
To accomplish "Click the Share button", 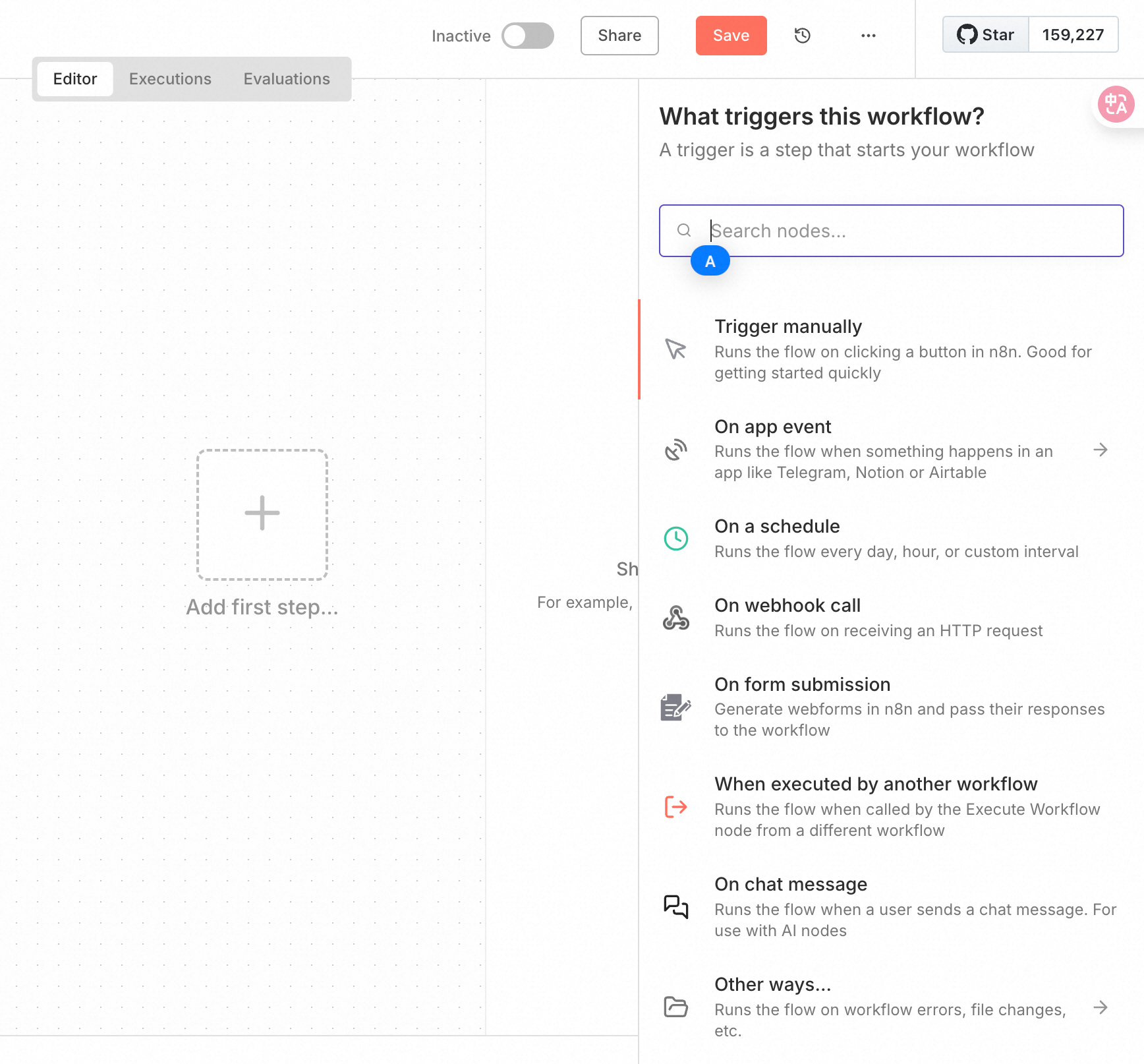I will coord(619,36).
